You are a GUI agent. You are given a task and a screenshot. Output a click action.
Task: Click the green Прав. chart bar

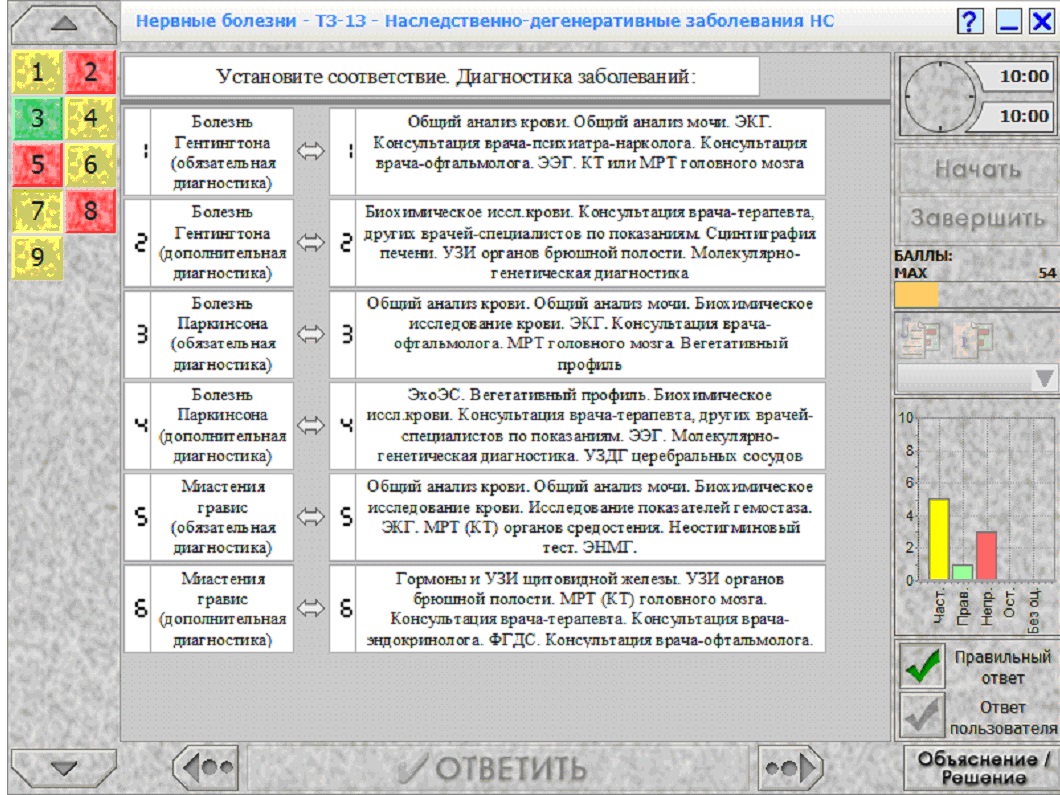tap(963, 572)
